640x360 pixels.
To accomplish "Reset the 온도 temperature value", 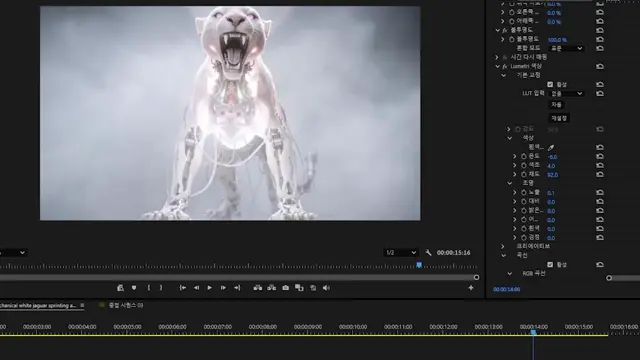I will click(600, 156).
